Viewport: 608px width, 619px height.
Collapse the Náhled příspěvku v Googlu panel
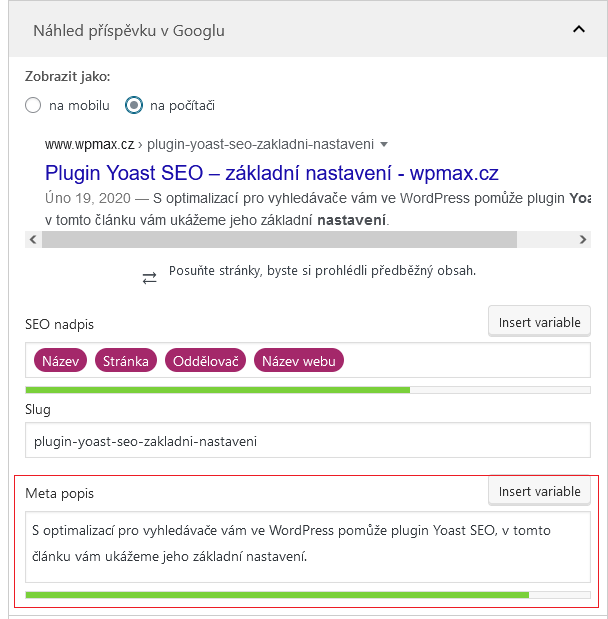(578, 30)
